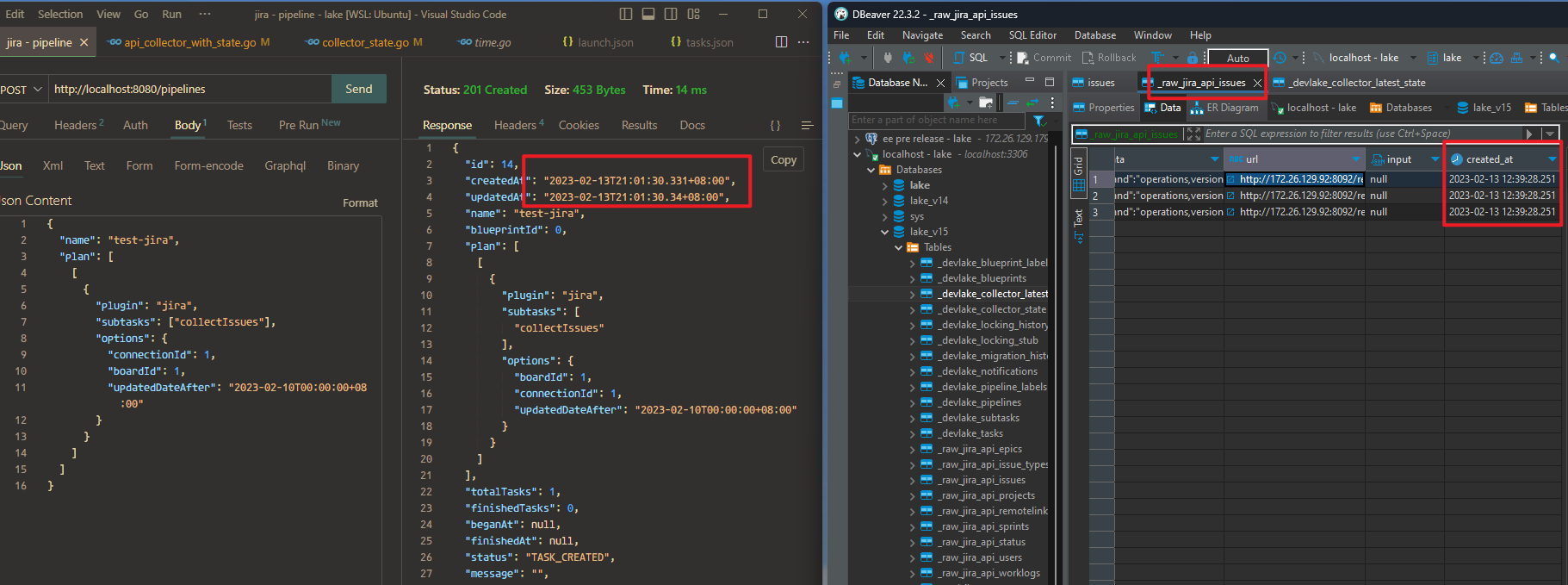Toggle secondary side bar in VS Code

tap(671, 14)
